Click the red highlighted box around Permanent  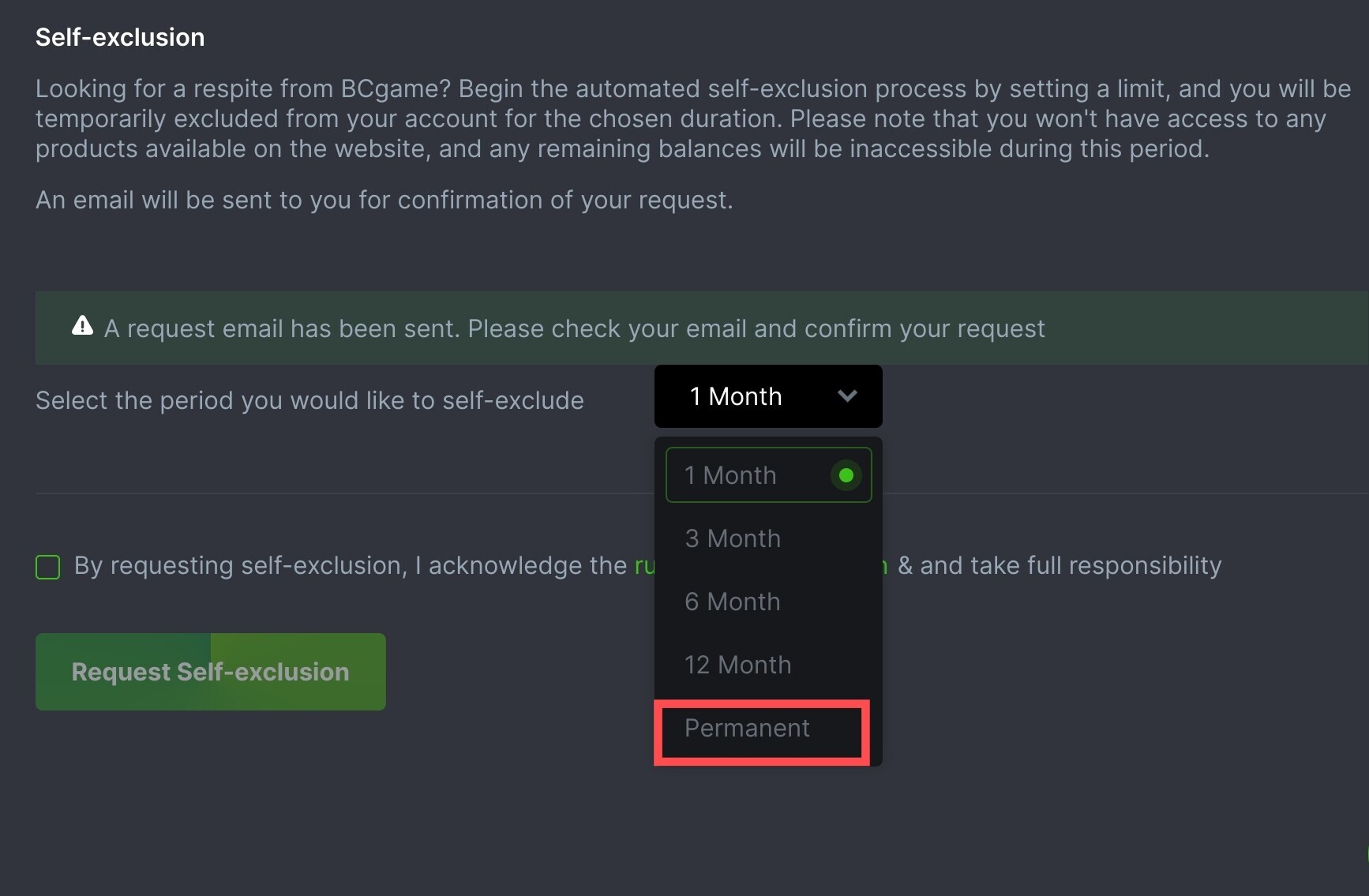(x=762, y=733)
